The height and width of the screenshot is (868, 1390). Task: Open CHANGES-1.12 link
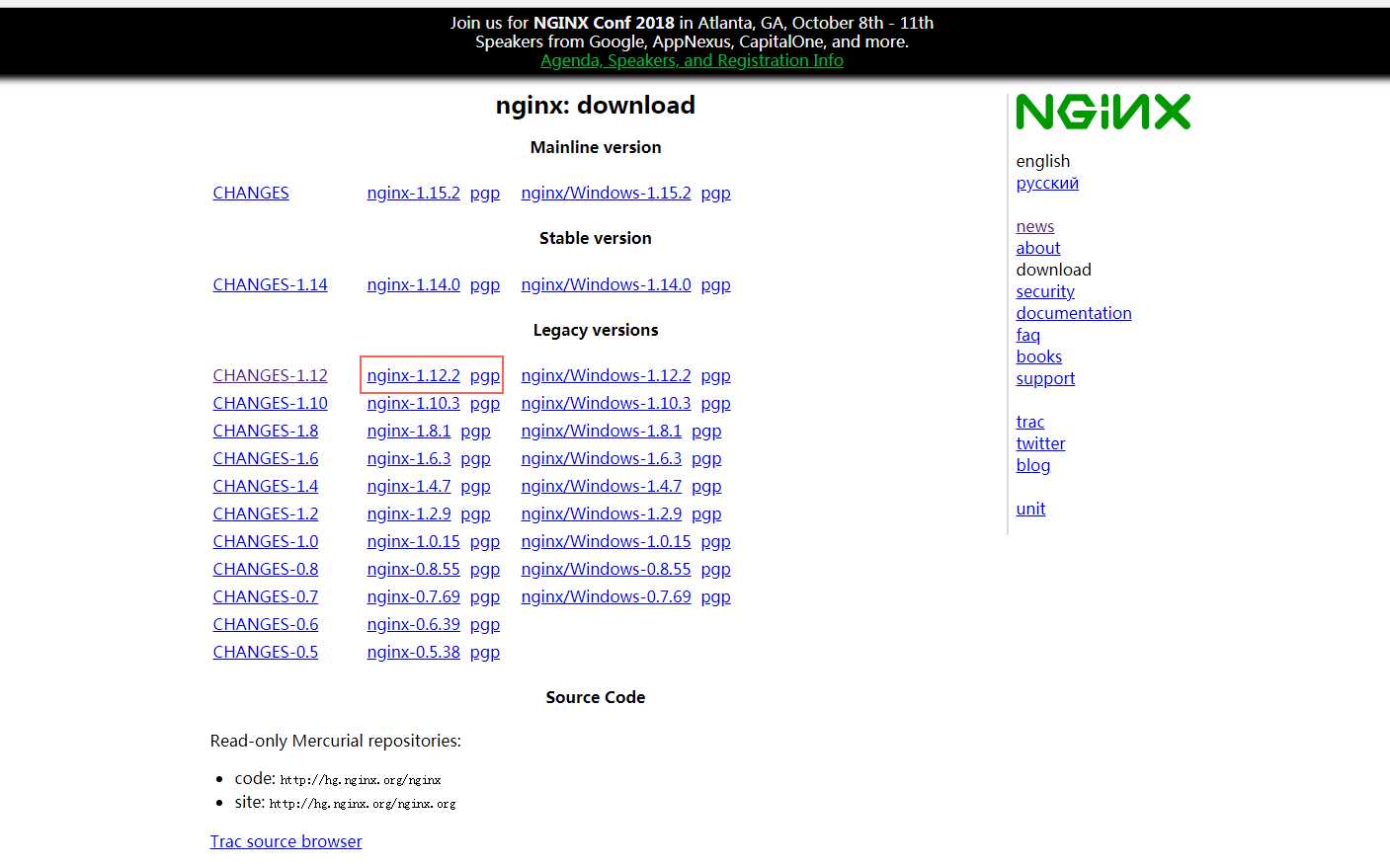point(270,375)
